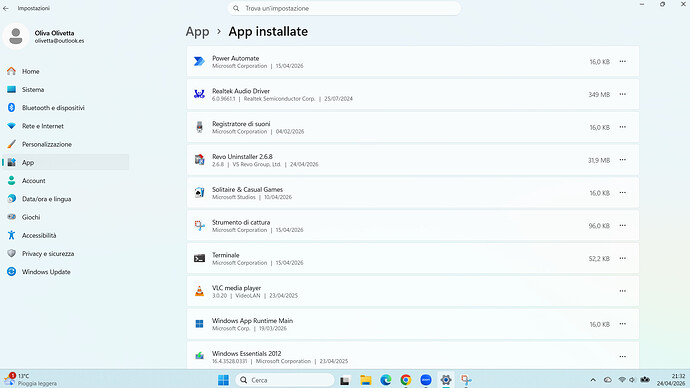Image resolution: width=690 pixels, height=388 pixels.
Task: Open Bluetooth e dispositivi section
Action: coord(66,108)
